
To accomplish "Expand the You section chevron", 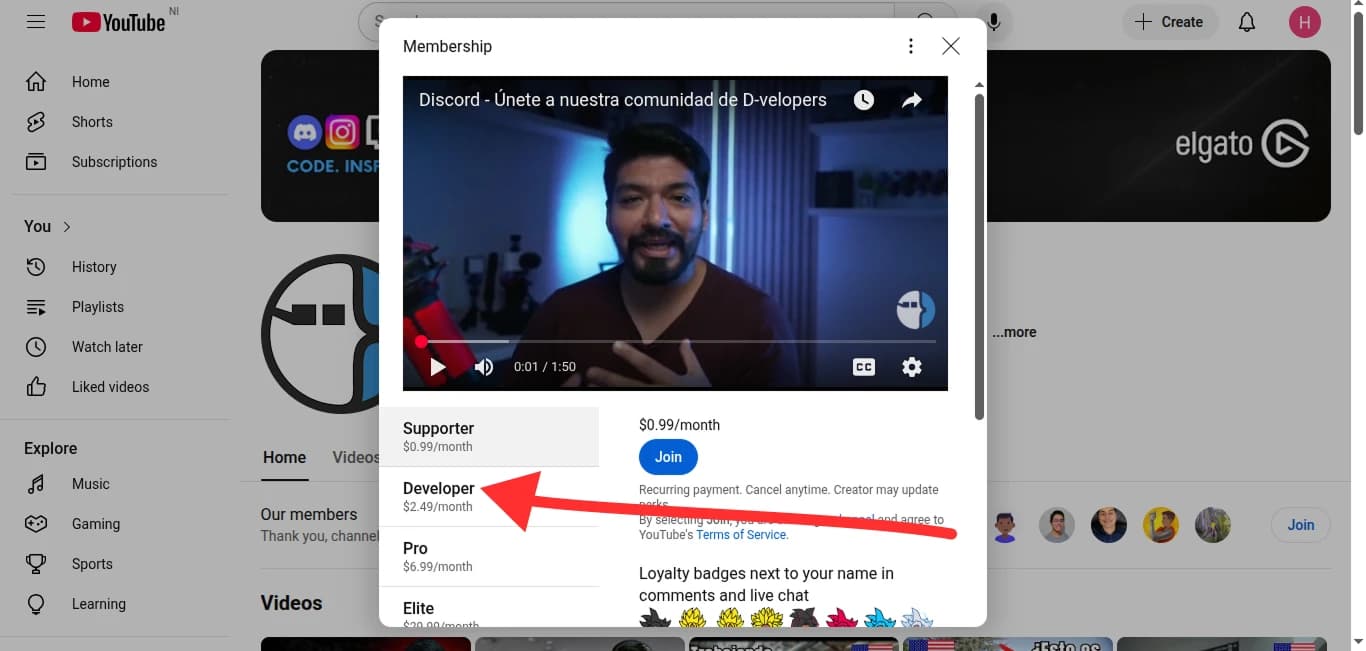I will [x=67, y=226].
